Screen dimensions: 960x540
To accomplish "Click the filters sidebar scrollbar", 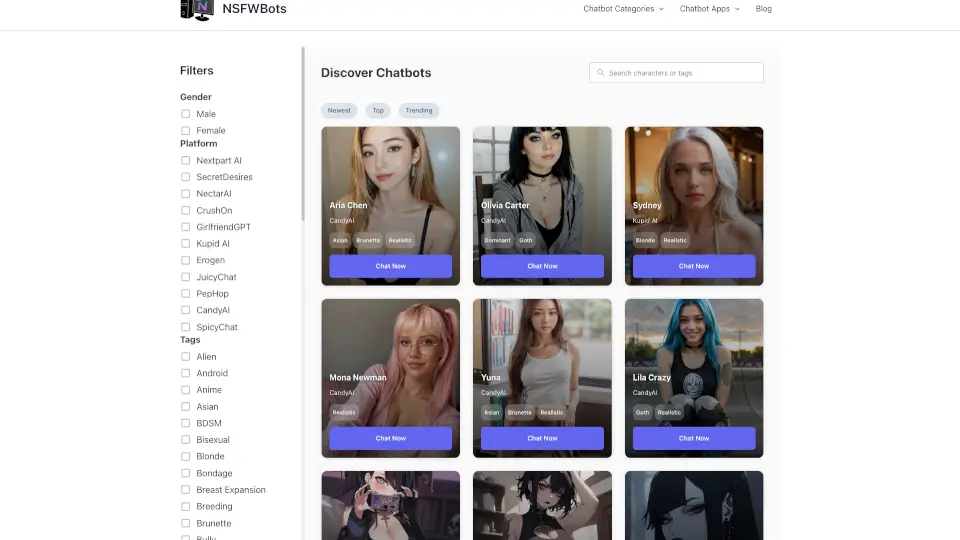I will [302, 133].
